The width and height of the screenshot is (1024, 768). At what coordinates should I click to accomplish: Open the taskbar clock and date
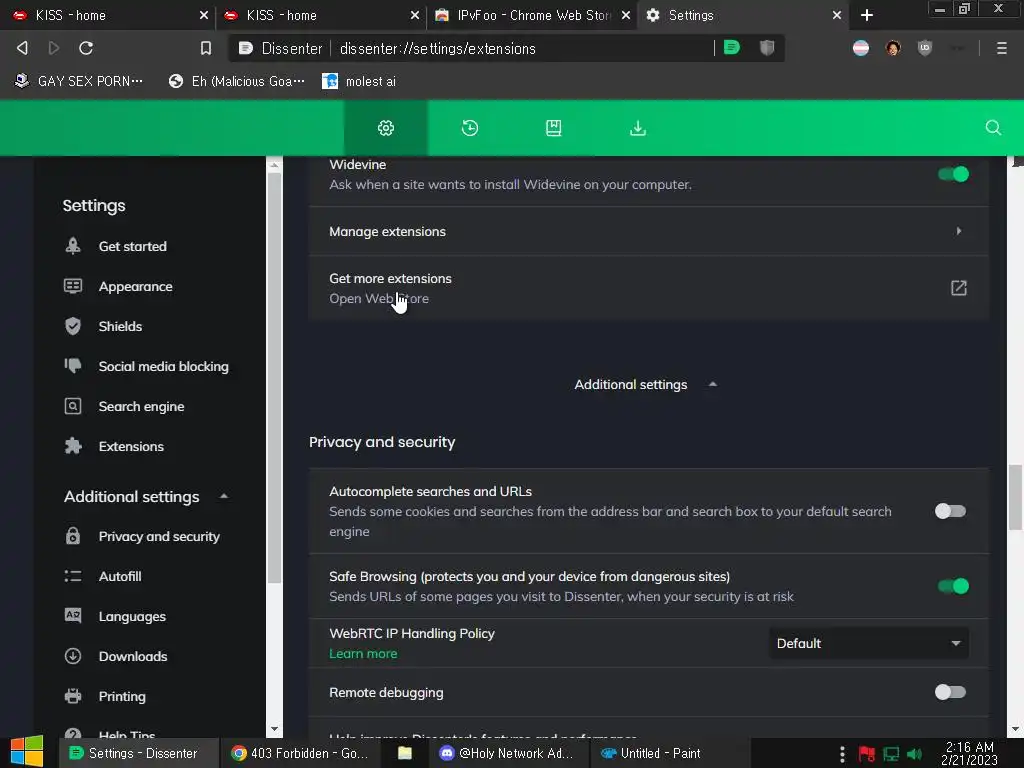point(969,753)
